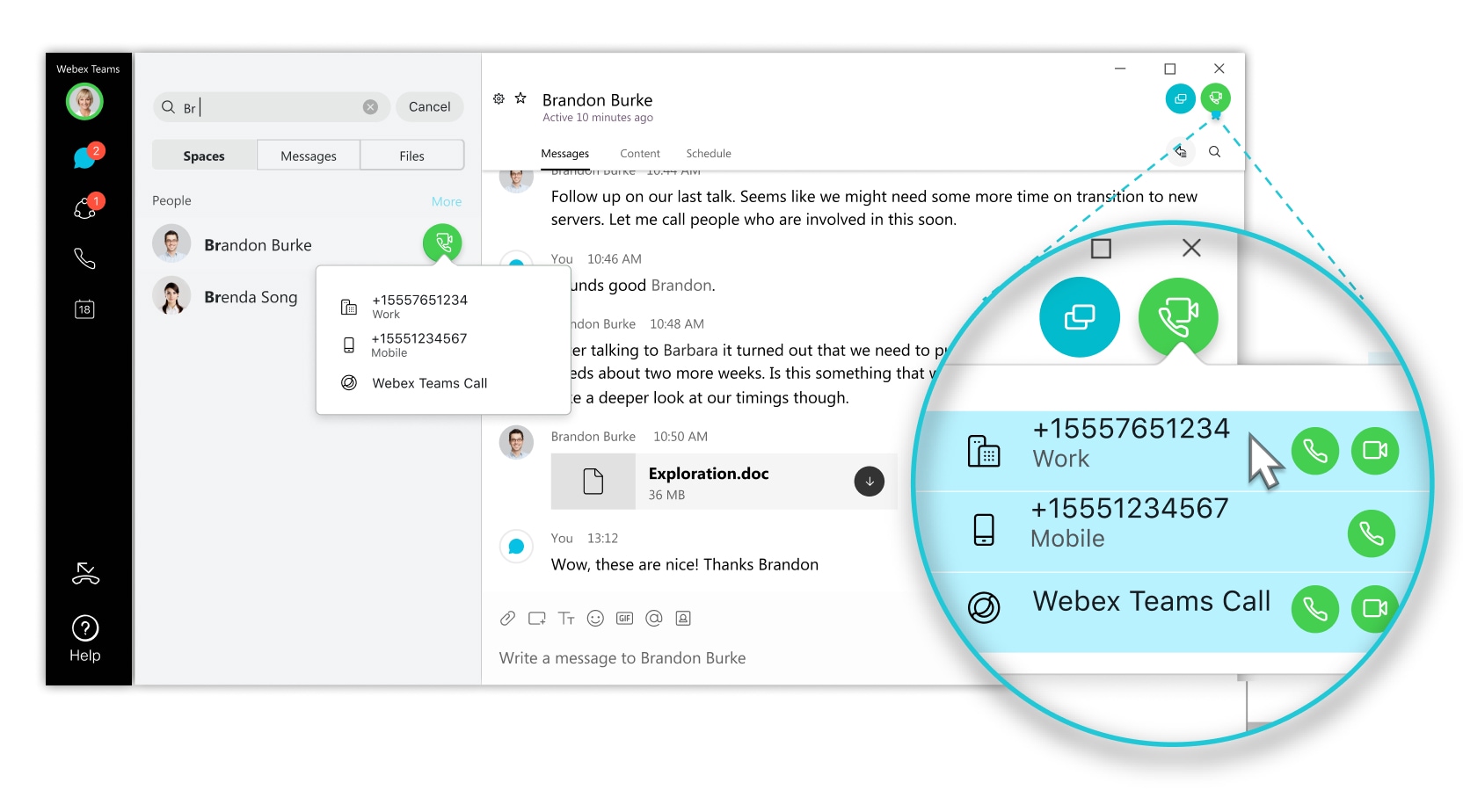
Task: Start audio call to Mobile number in magnified view
Action: click(x=1372, y=533)
